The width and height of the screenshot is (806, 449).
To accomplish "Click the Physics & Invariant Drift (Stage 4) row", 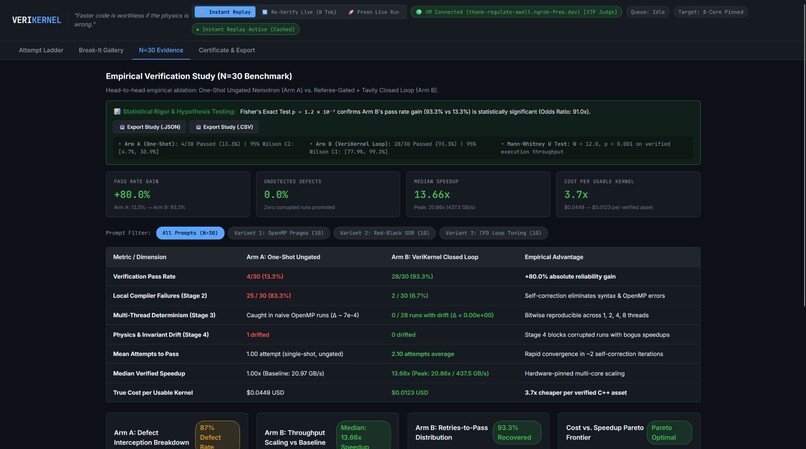I will point(403,335).
